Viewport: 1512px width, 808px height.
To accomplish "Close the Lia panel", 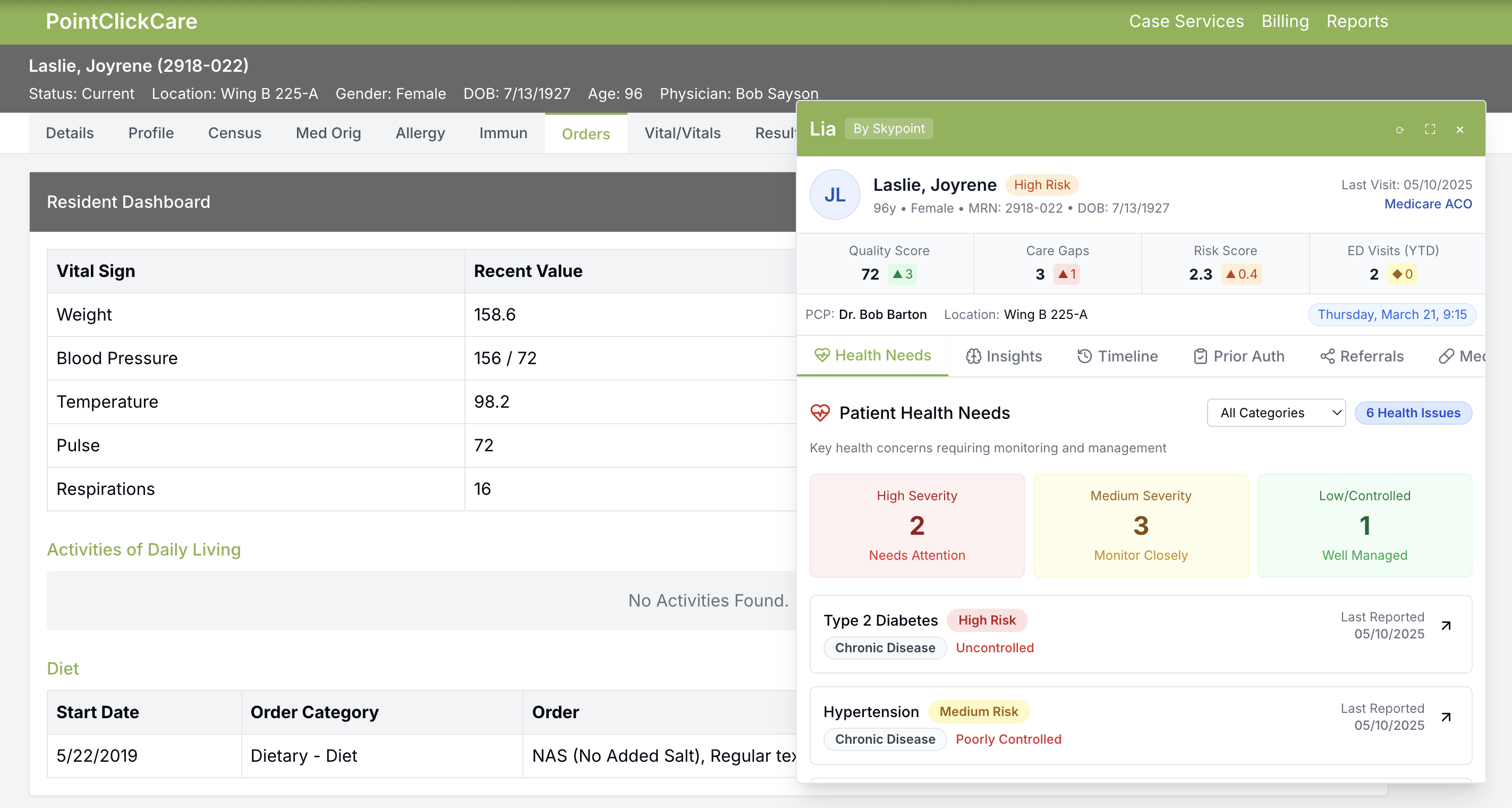I will [1460, 130].
